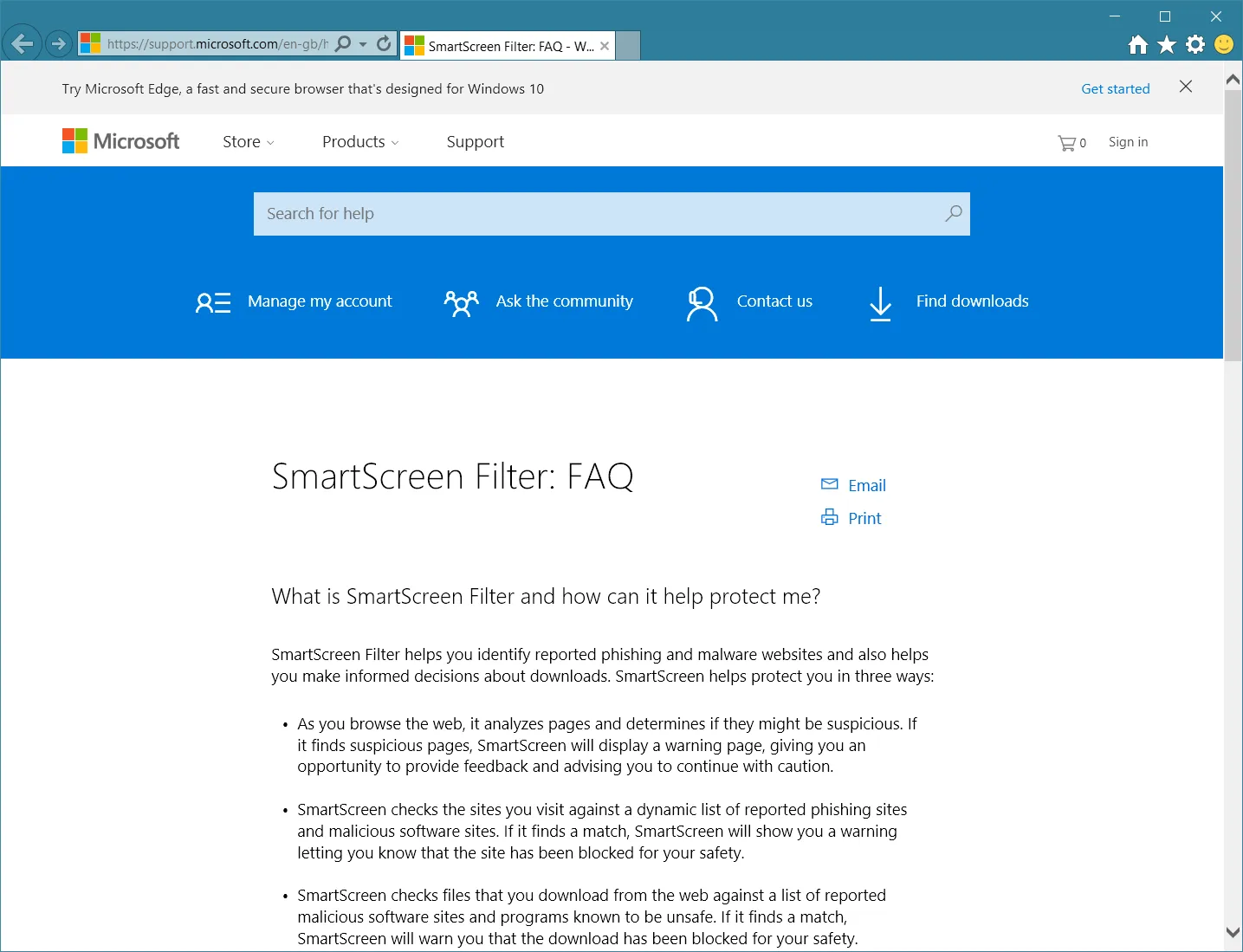Open favorites via the star icon
The width and height of the screenshot is (1243, 952).
coord(1166,44)
